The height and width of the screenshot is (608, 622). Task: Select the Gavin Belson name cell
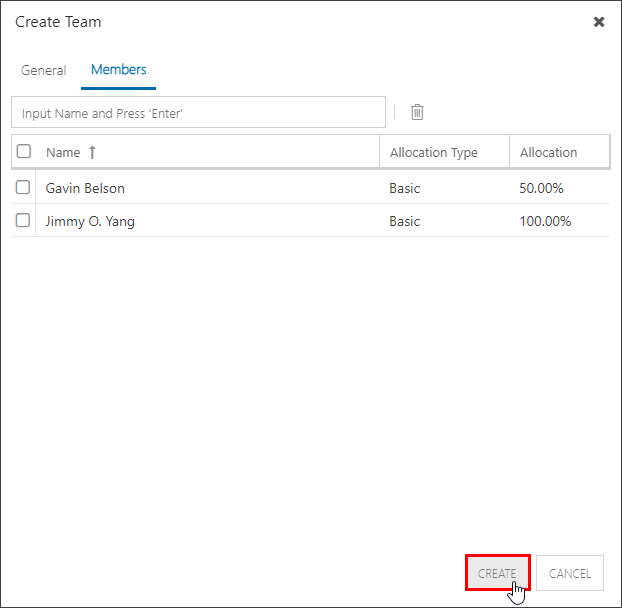[x=207, y=188]
